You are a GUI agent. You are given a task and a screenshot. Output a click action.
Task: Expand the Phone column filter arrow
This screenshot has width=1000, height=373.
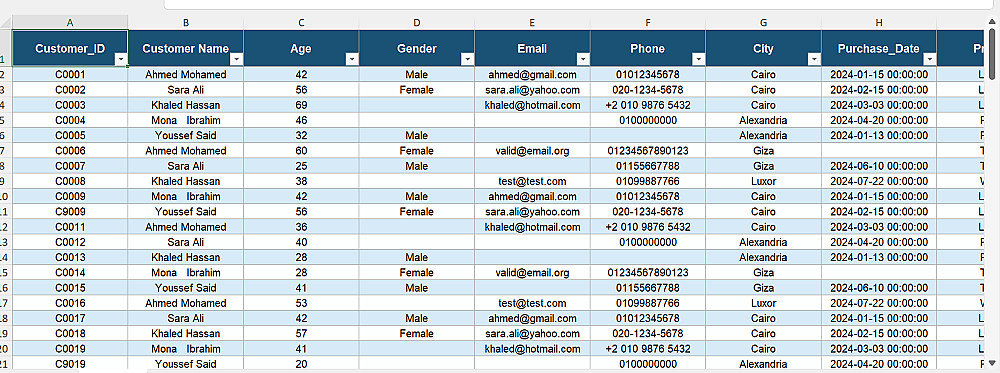point(699,59)
